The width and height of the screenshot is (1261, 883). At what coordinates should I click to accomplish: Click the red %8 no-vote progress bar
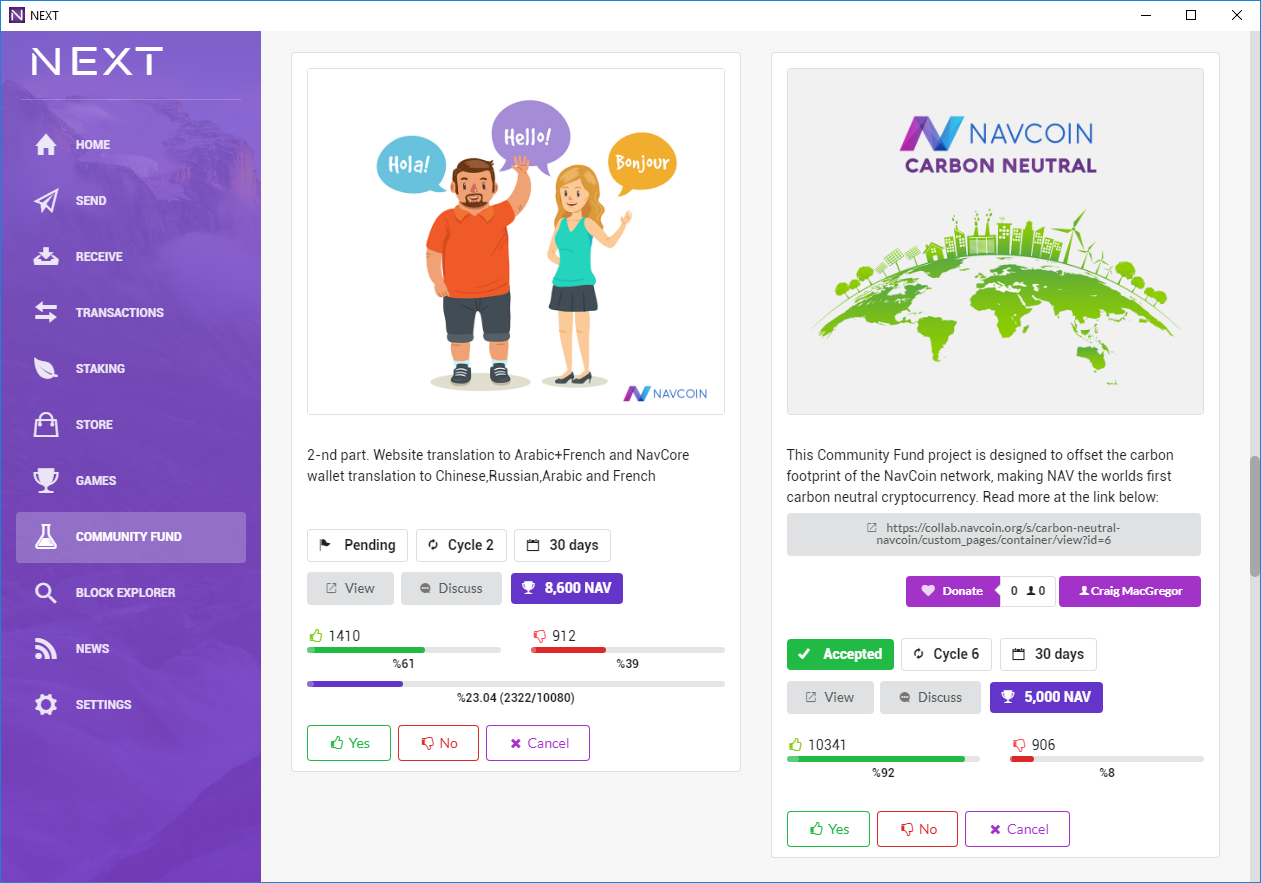[1107, 759]
